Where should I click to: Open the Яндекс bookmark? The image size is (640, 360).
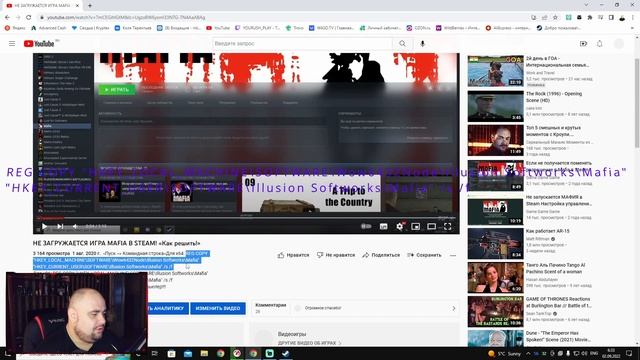[15, 28]
